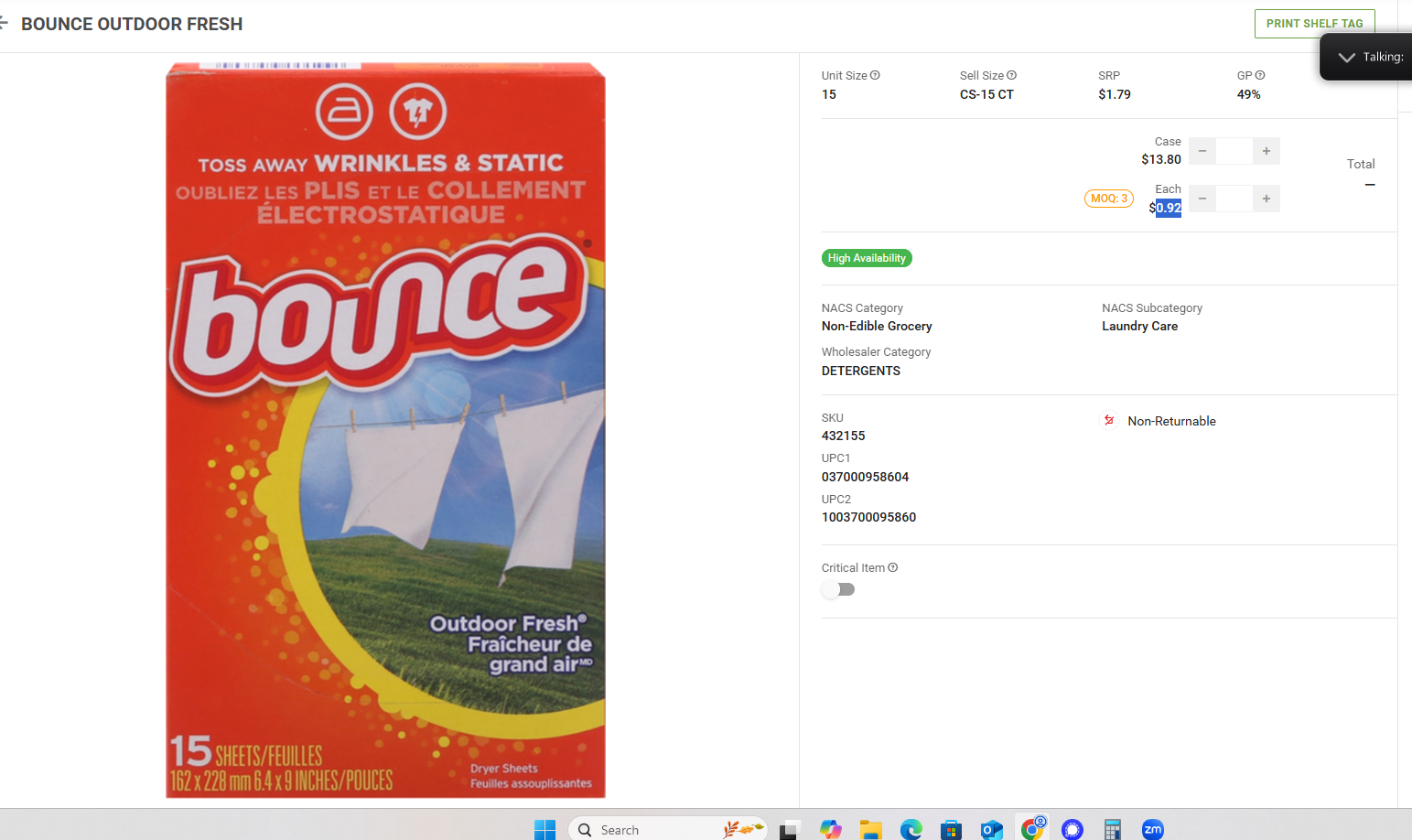Increase the Each quantity with plus
The image size is (1412, 840).
click(1266, 199)
